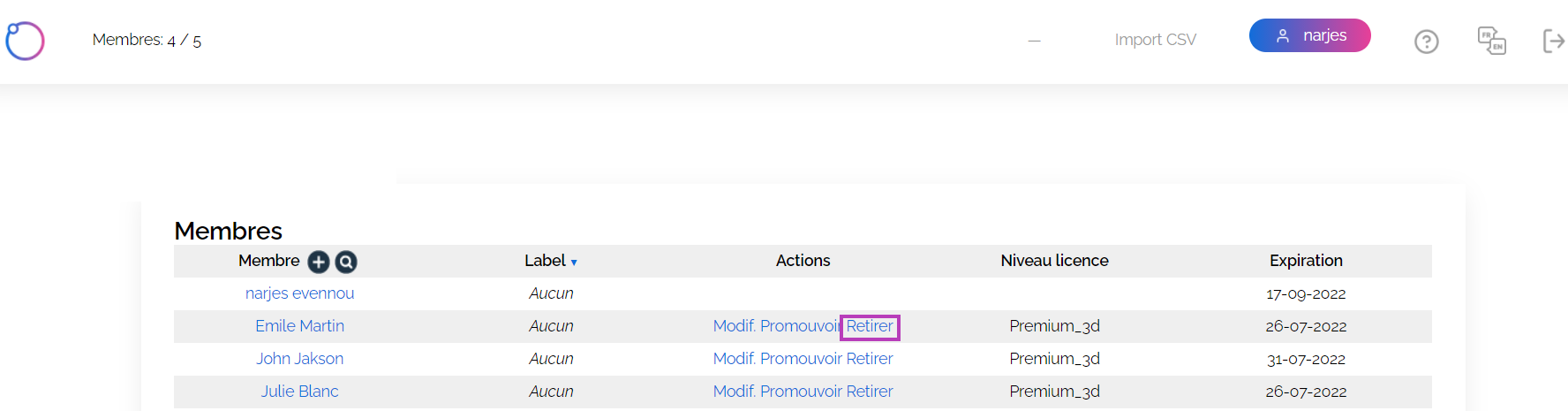Image resolution: width=1568 pixels, height=411 pixels.
Task: Sort by Label dropdown arrow
Action: pyautogui.click(x=574, y=263)
